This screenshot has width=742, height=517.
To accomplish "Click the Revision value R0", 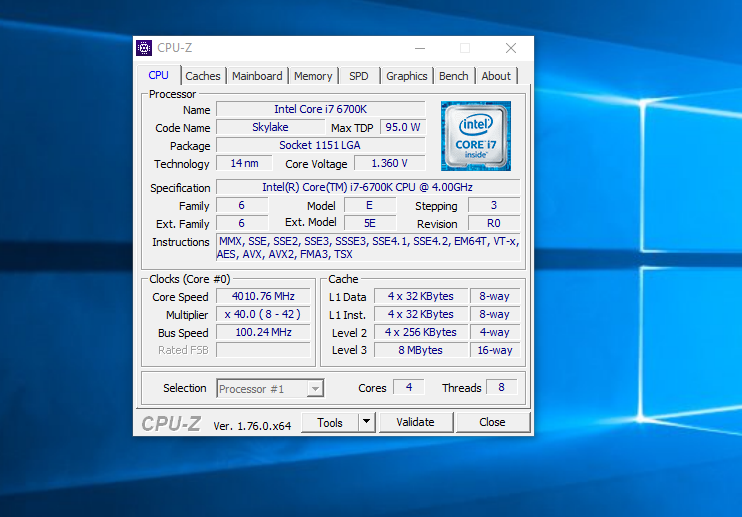I will pyautogui.click(x=494, y=223).
